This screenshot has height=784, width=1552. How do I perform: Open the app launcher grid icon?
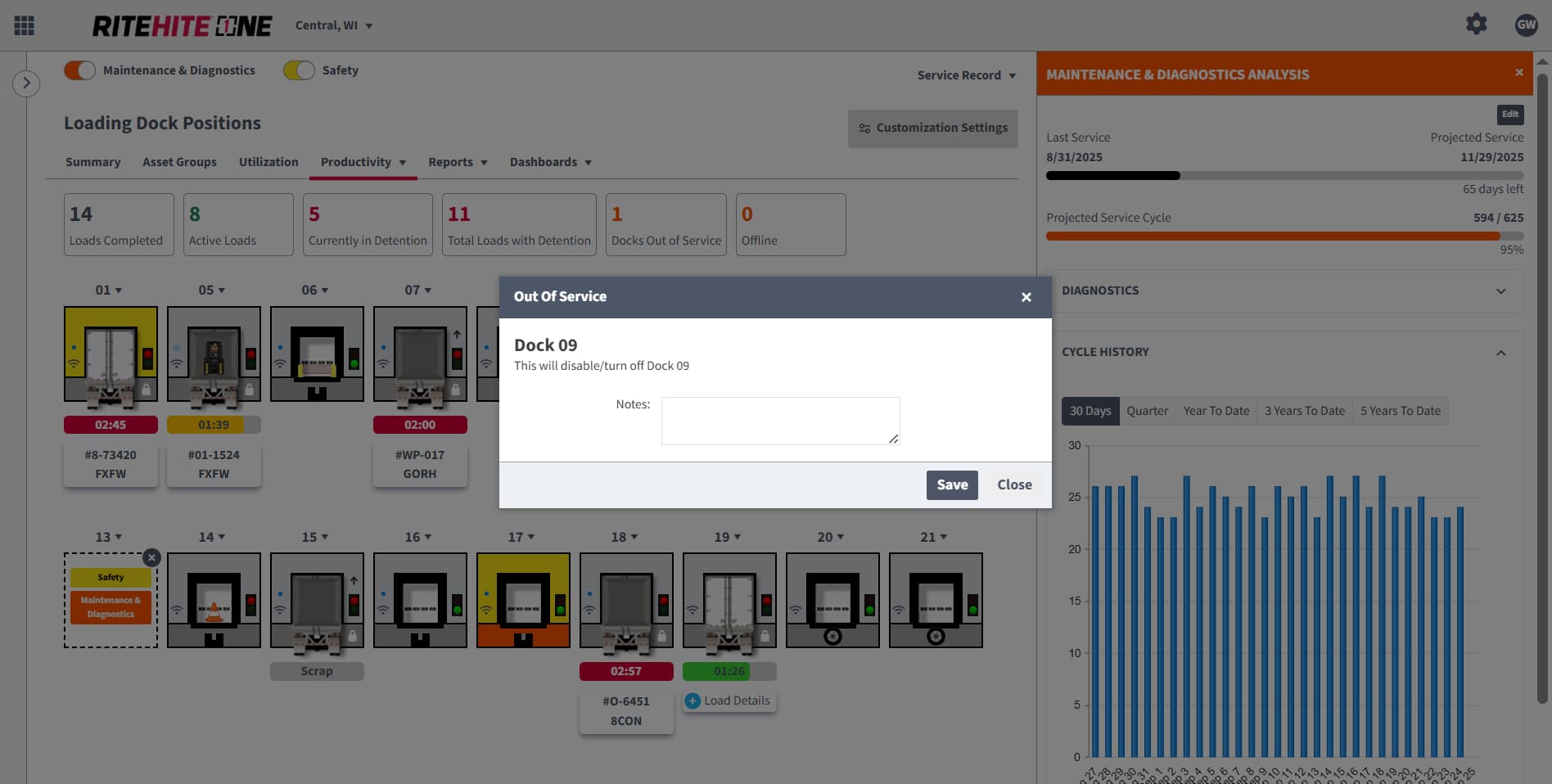[x=25, y=25]
